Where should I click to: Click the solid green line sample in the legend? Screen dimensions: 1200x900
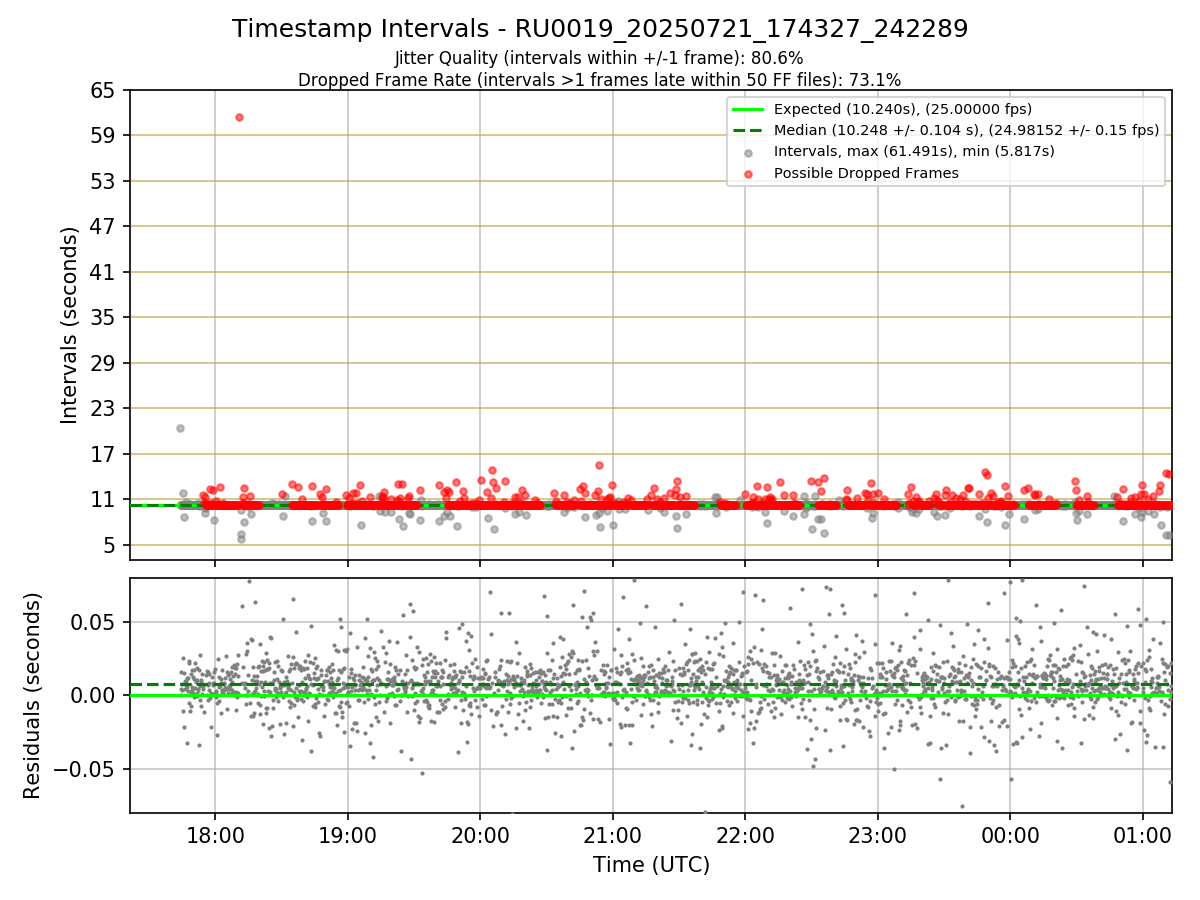750,109
